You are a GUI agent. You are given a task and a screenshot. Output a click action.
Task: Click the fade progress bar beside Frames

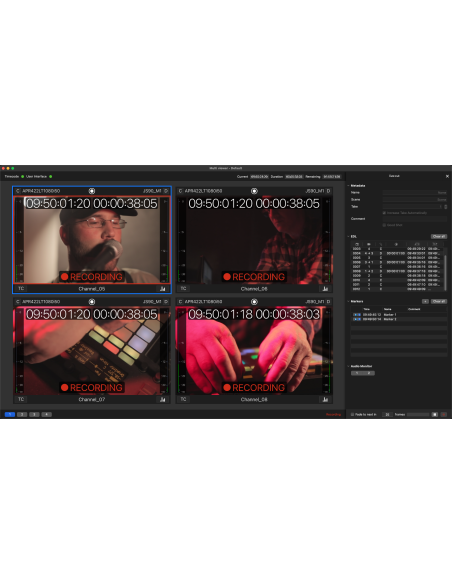[x=418, y=415]
